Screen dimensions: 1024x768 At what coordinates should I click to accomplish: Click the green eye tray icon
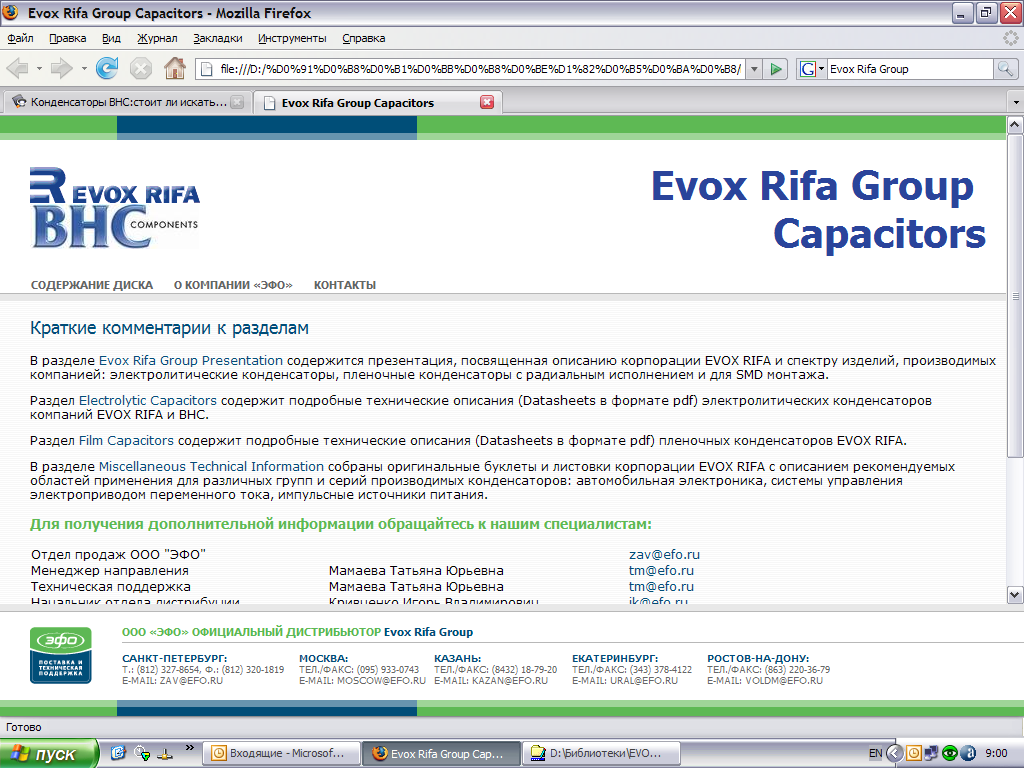pyautogui.click(x=950, y=754)
